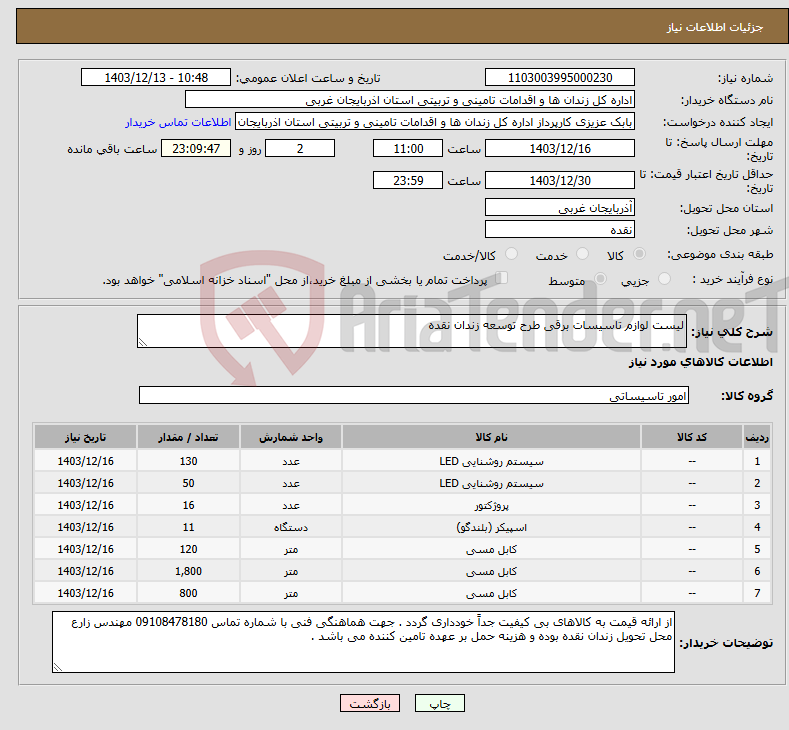Click the price validity time 23:59 field

pyautogui.click(x=408, y=180)
